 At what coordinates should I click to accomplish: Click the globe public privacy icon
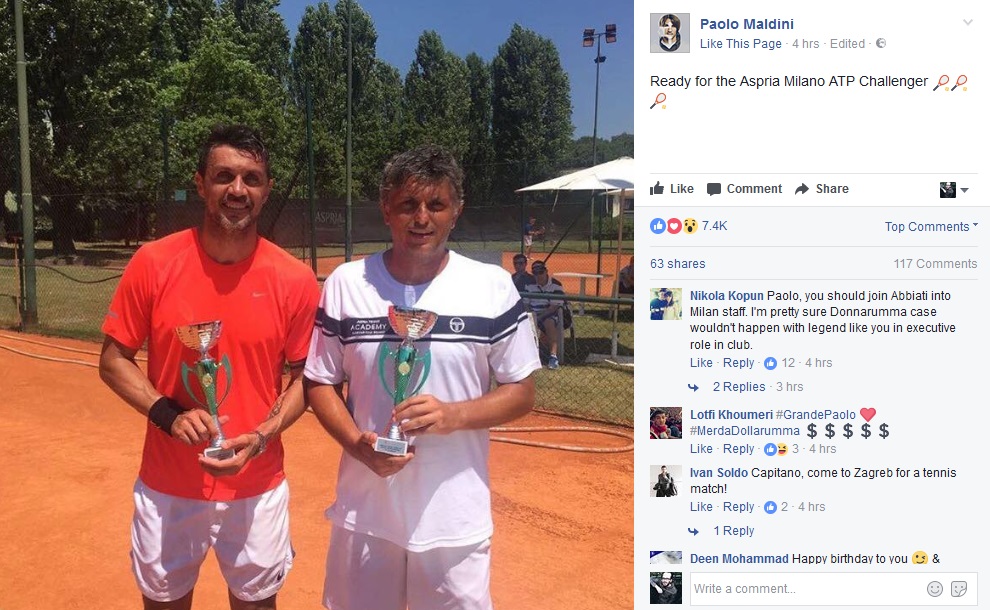[881, 43]
